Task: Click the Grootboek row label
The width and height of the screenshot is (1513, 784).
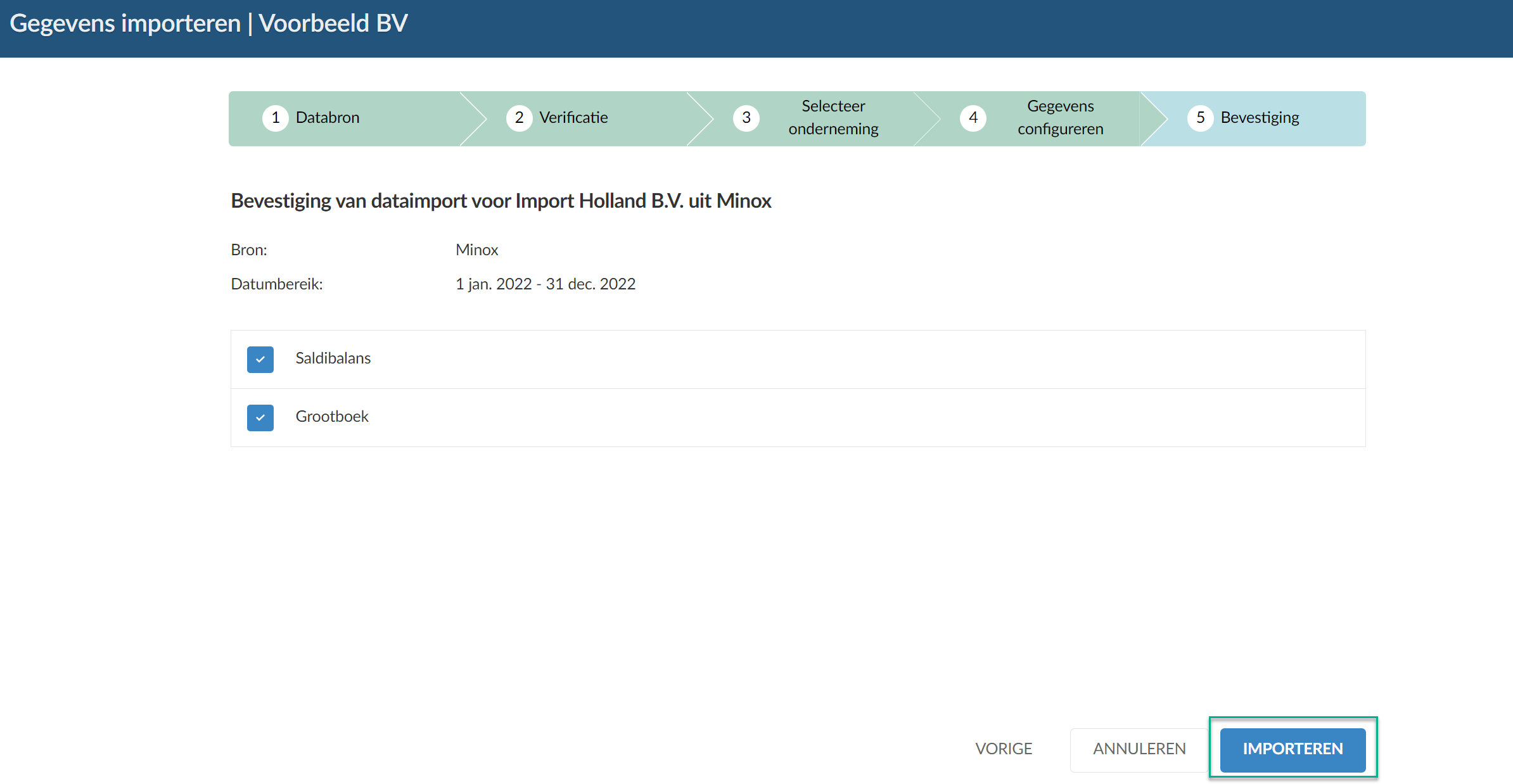Action: pyautogui.click(x=332, y=417)
